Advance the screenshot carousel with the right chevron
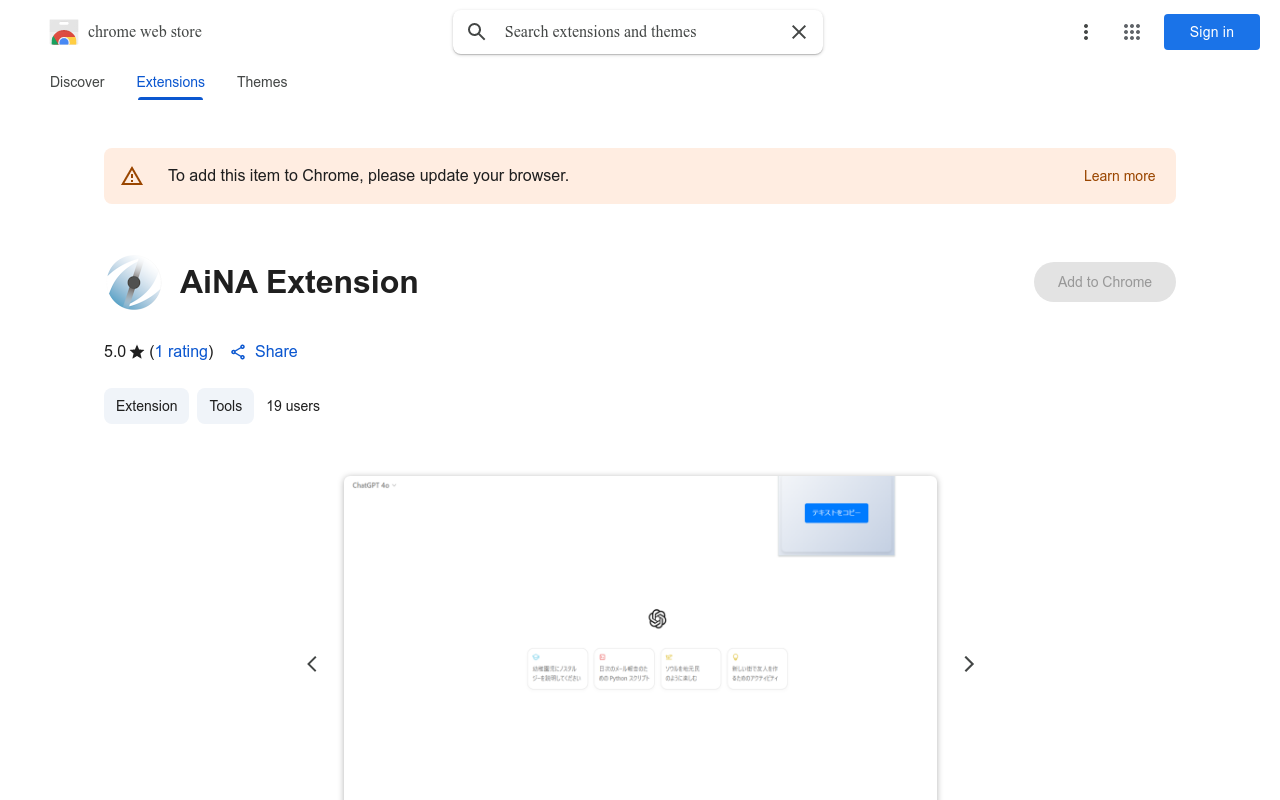The width and height of the screenshot is (1280, 800). pos(968,663)
